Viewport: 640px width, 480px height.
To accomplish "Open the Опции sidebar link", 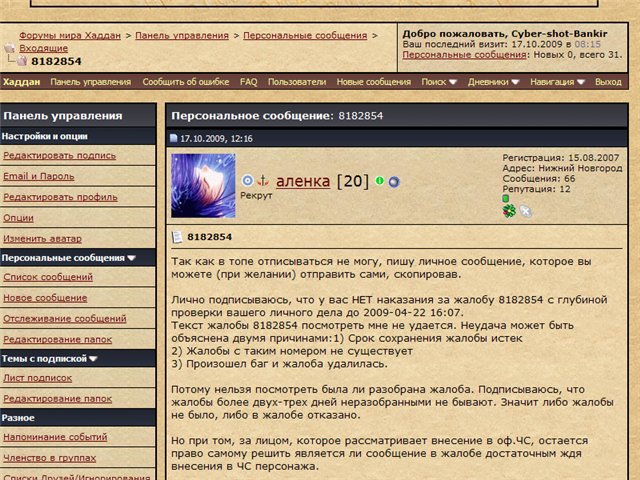I will (18, 218).
